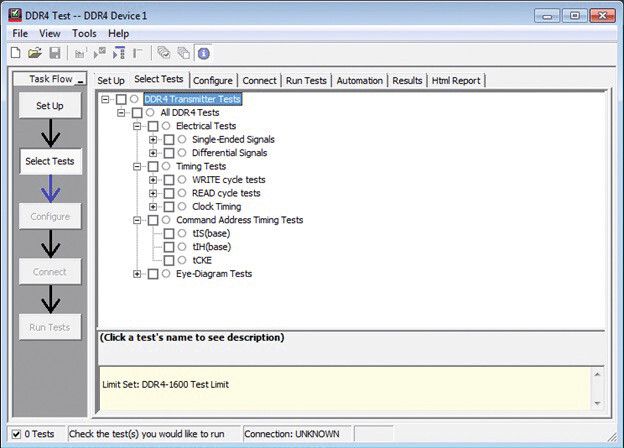
Task: Switch to the Connect tab
Action: 259,80
